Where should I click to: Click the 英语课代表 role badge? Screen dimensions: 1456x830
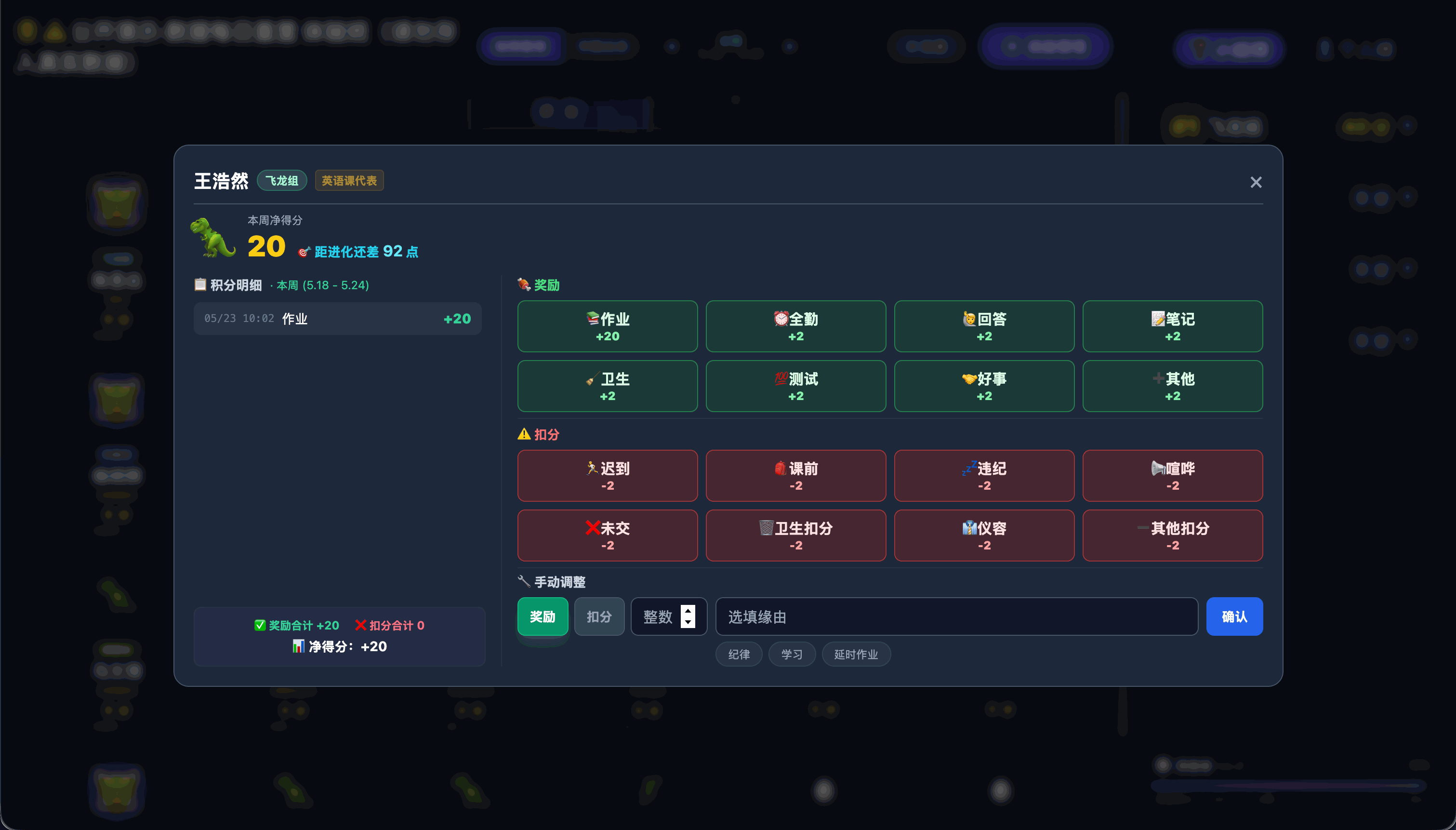[x=349, y=180]
